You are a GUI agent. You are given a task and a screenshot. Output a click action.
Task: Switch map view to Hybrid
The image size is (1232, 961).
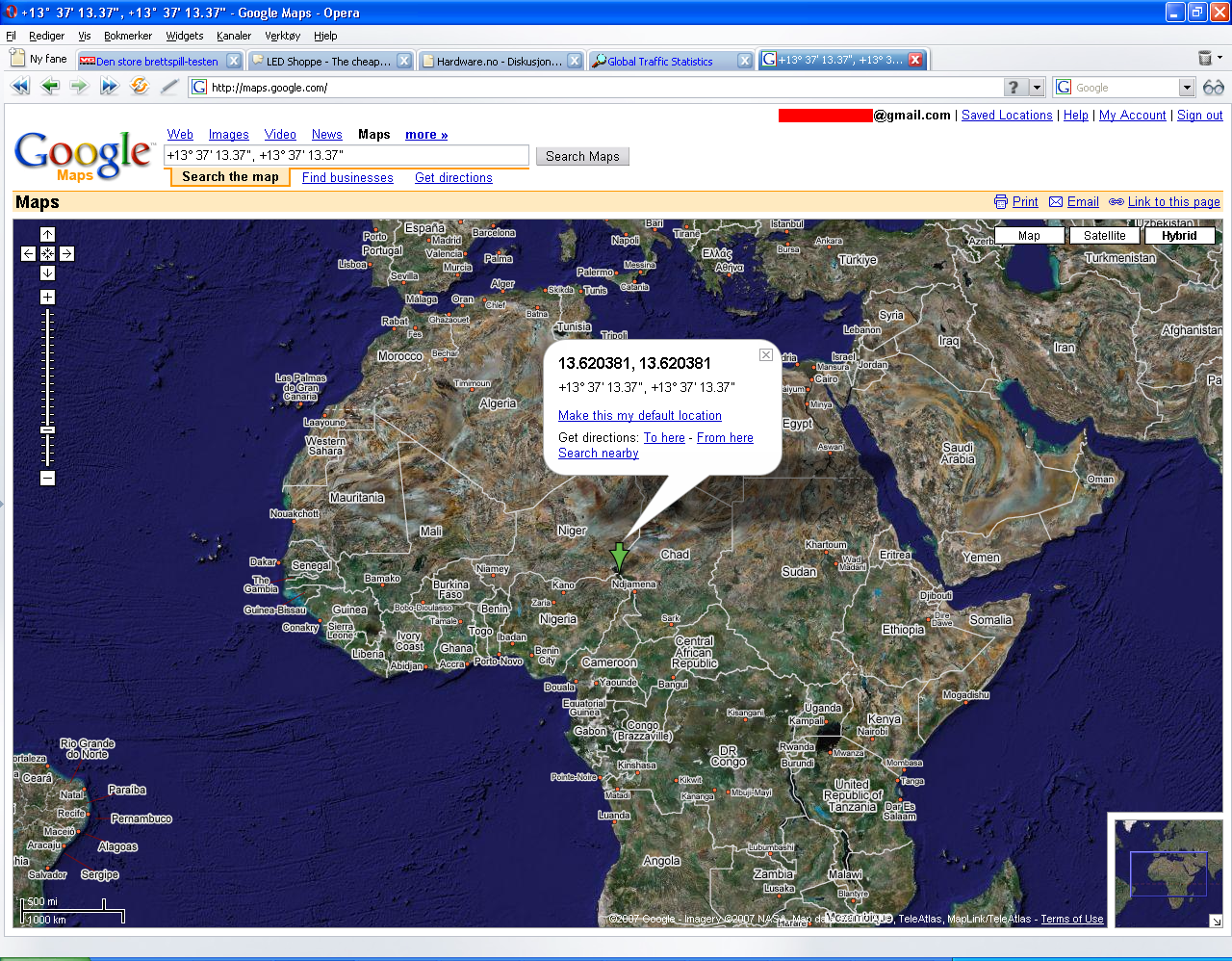[x=1180, y=236]
